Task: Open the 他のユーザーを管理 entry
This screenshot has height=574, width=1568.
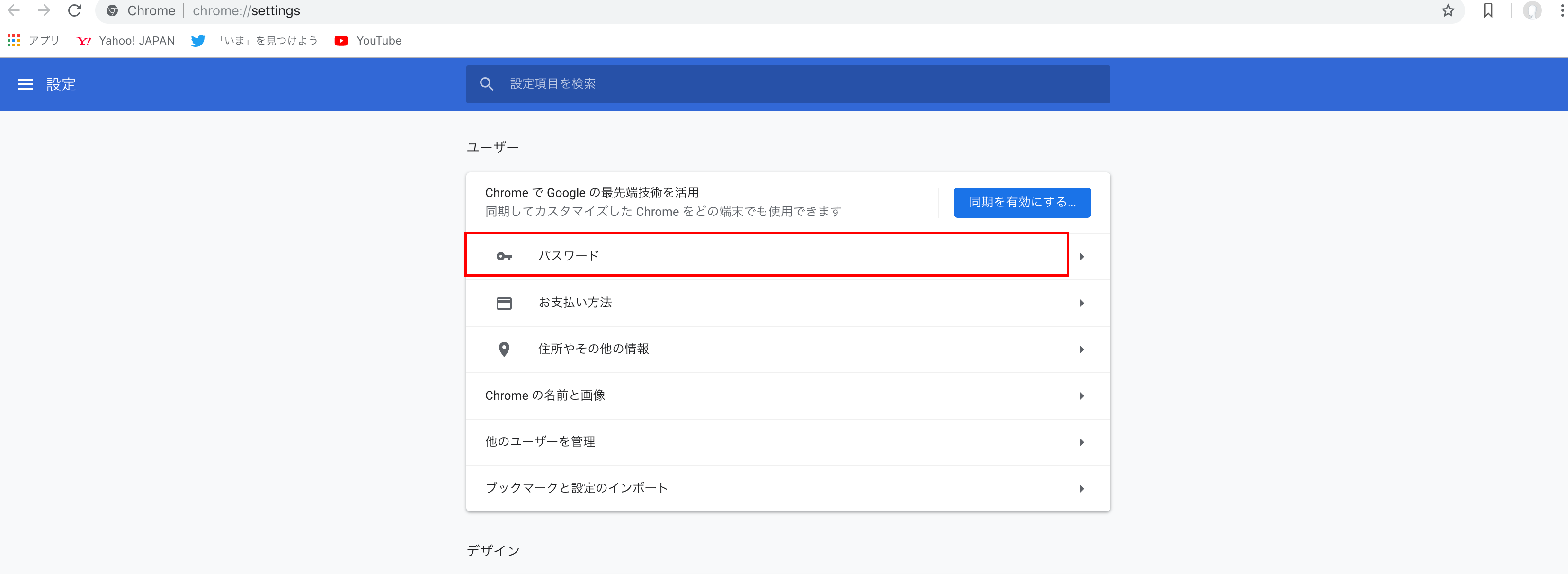Action: [x=788, y=442]
